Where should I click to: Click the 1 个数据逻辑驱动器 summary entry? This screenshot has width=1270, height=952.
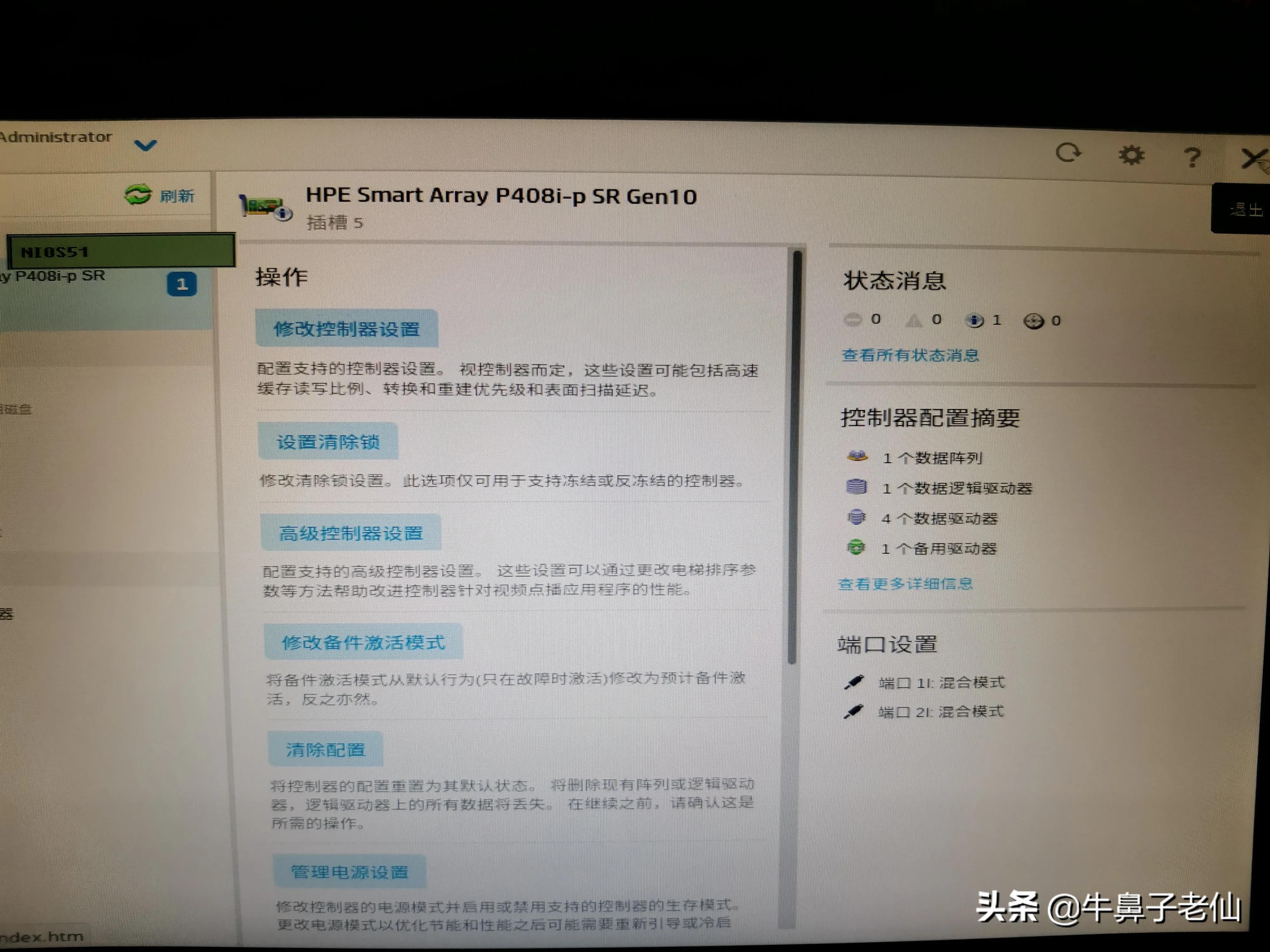pos(957,488)
